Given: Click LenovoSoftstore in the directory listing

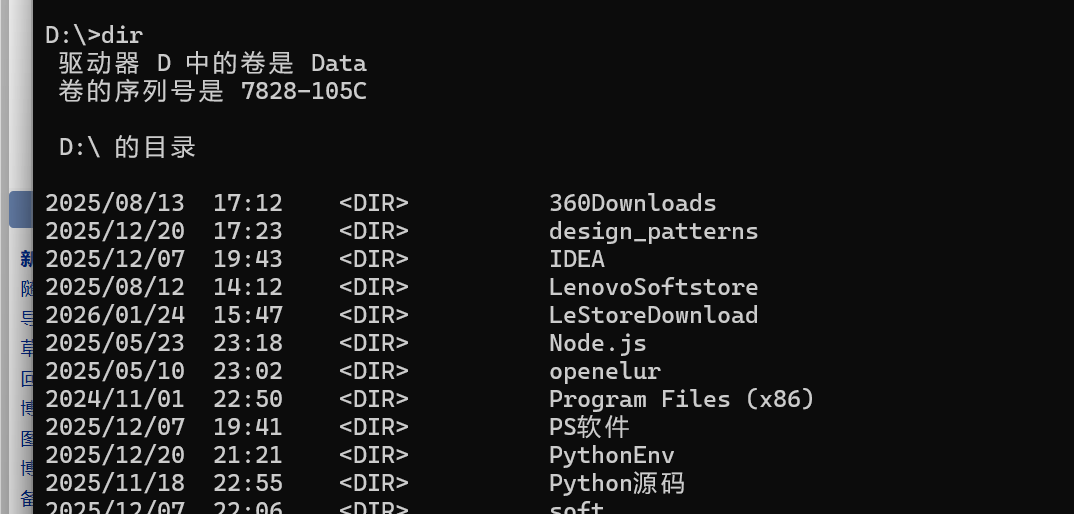Looking at the screenshot, I should tap(653, 287).
